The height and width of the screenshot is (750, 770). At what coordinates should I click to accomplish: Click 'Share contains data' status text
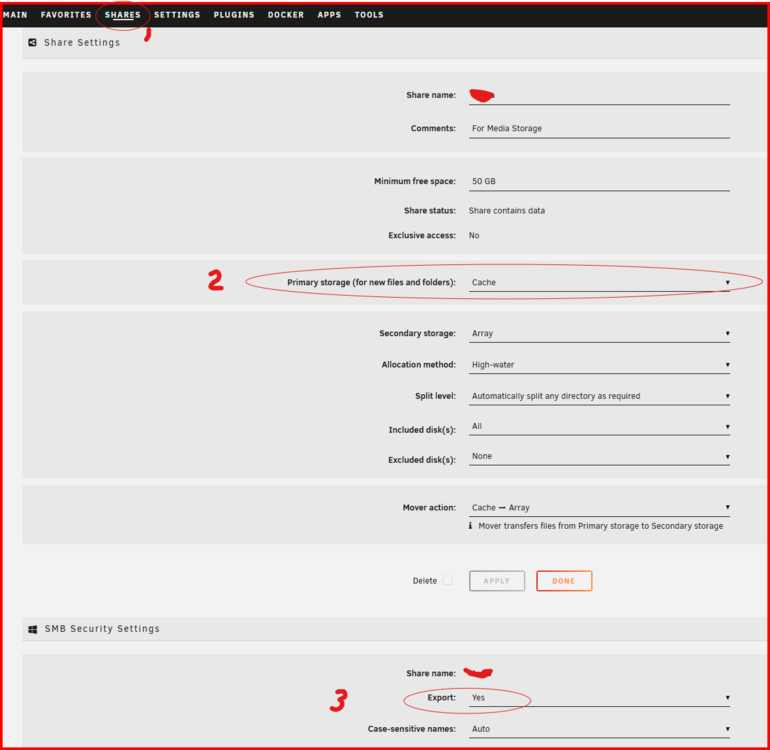(x=506, y=211)
